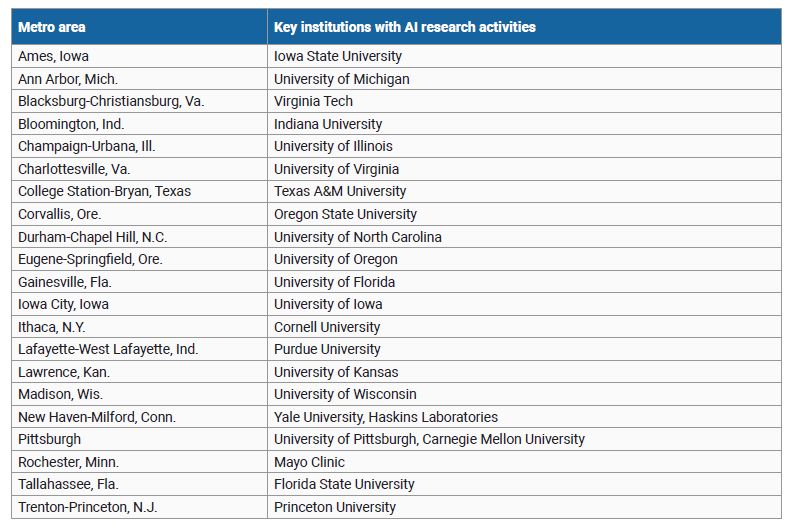Select the Blacksburg-Christiansburg, Va. cell
798x527 pixels.
coord(111,101)
